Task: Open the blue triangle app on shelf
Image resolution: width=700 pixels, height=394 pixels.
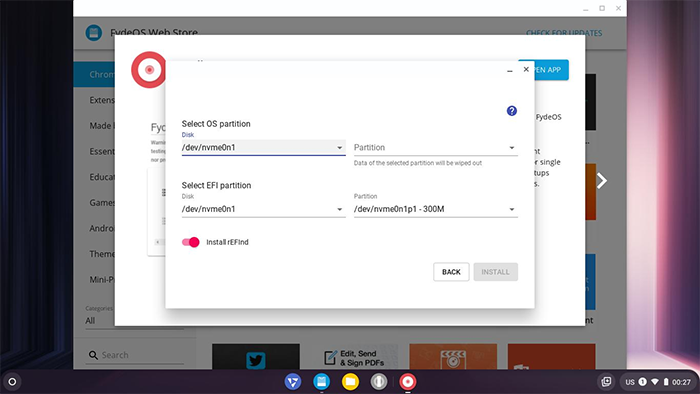Action: pos(293,382)
